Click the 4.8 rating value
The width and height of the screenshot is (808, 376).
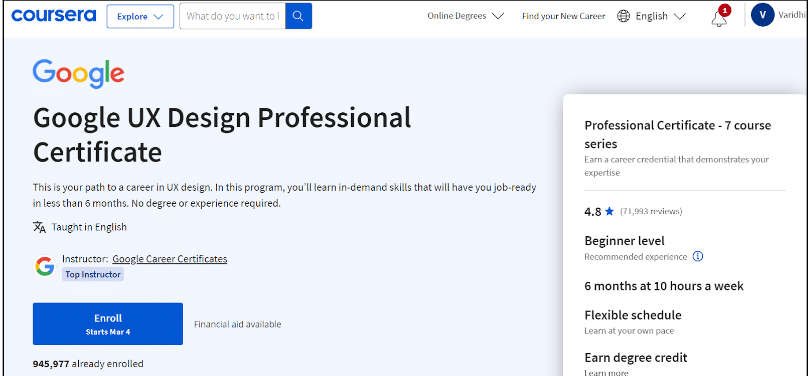tap(593, 211)
